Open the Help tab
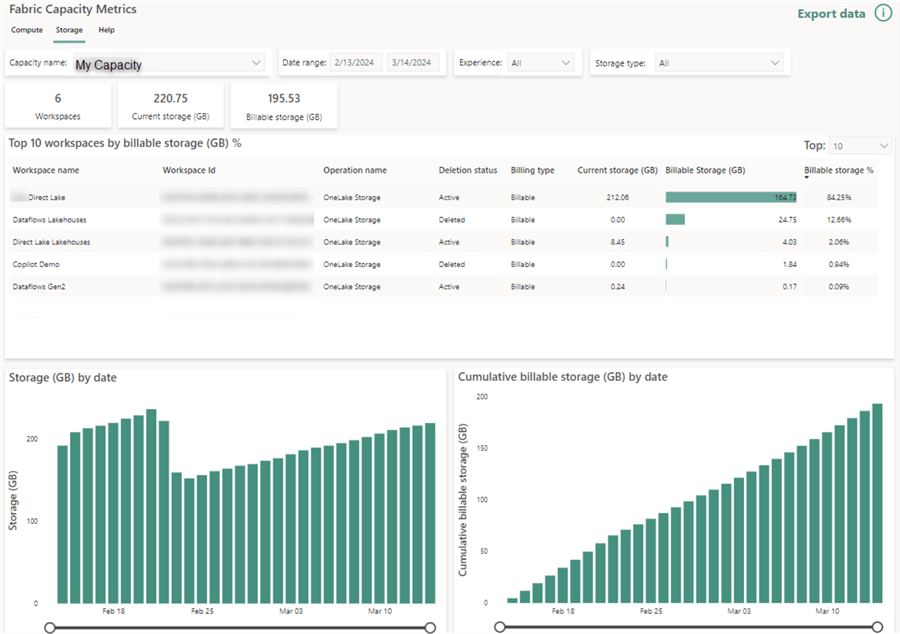This screenshot has height=634, width=900. point(106,30)
